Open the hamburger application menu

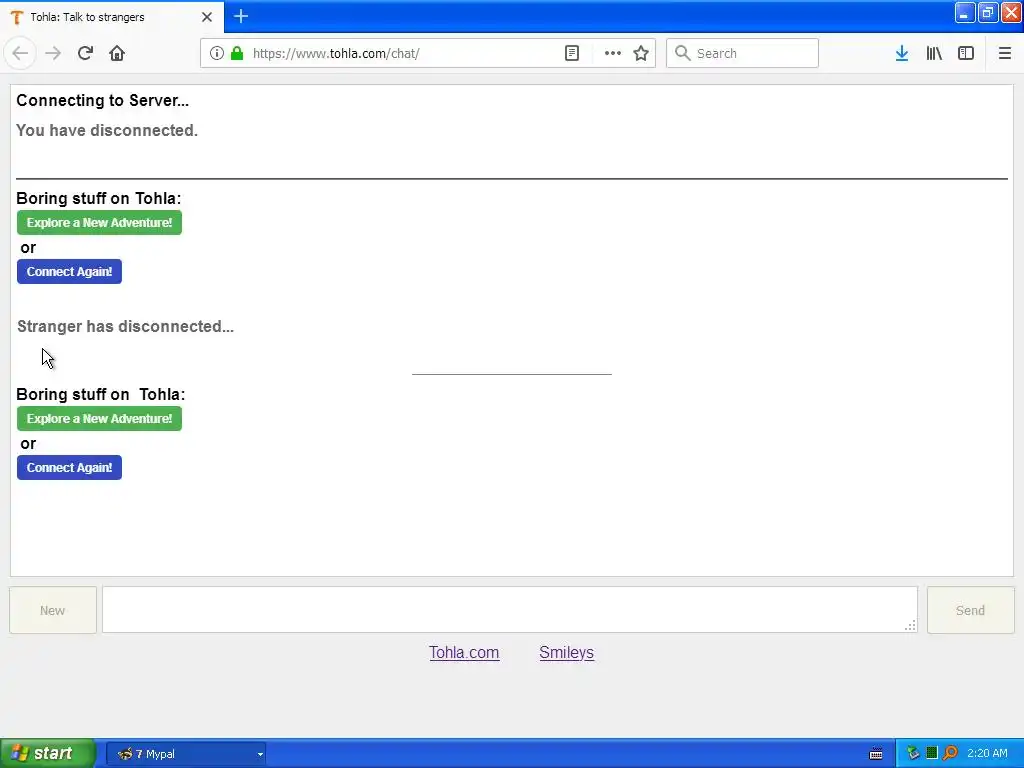click(x=1005, y=54)
